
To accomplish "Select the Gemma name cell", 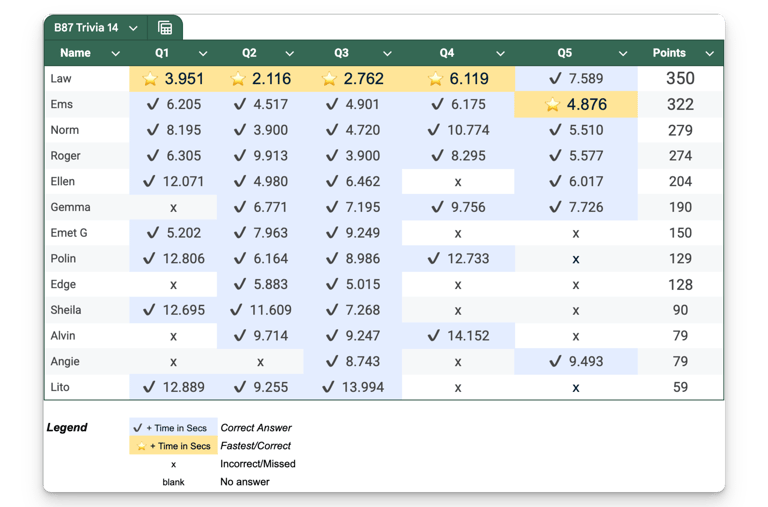I will (x=71, y=207).
